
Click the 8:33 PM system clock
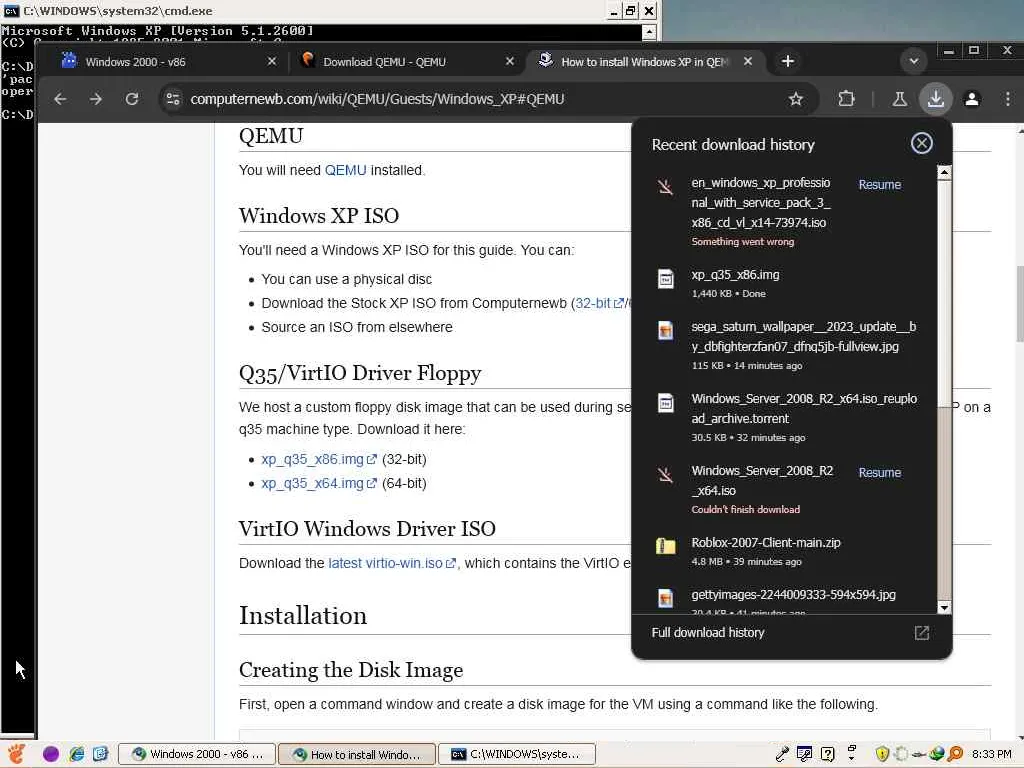991,754
